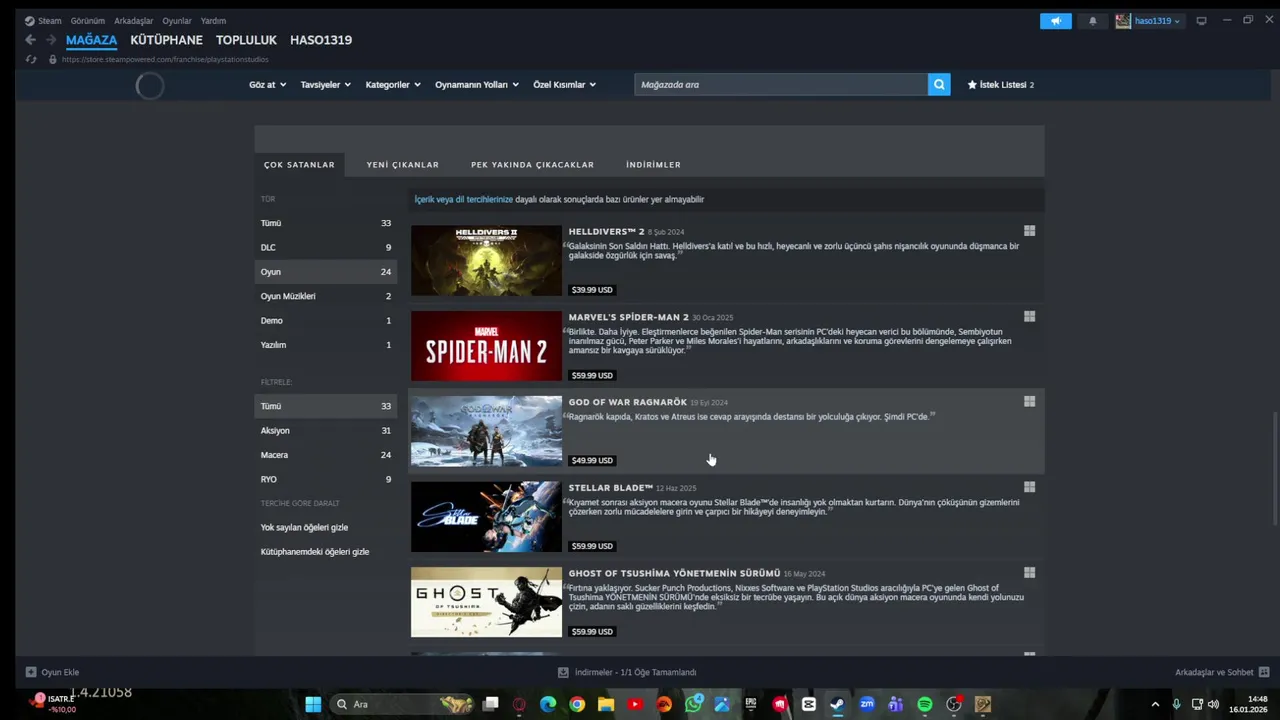Click the Steam taskbar icon
Screen dimensions: 1280x720
837,704
